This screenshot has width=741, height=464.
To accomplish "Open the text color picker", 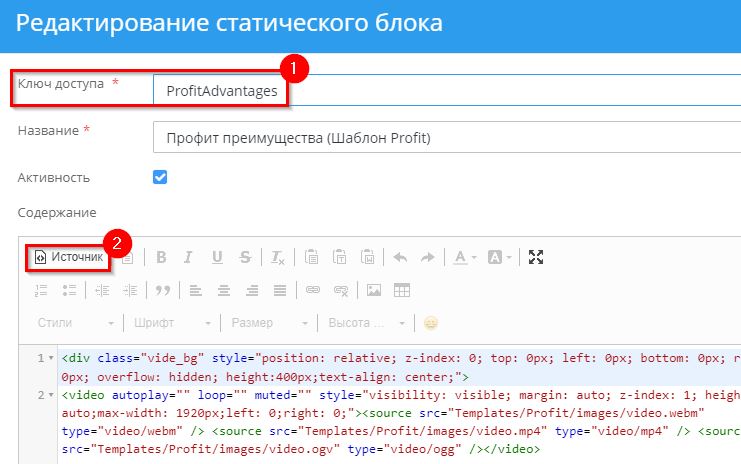I will click(463, 257).
